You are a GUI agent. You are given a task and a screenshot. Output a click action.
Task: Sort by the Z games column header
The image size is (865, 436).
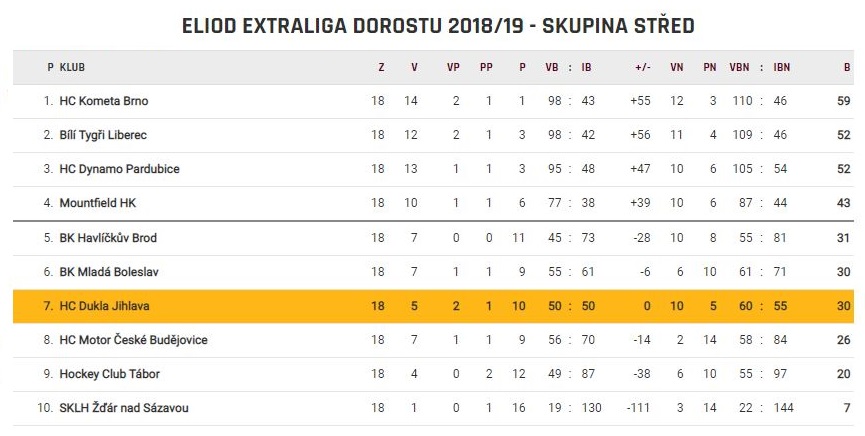pyautogui.click(x=381, y=67)
